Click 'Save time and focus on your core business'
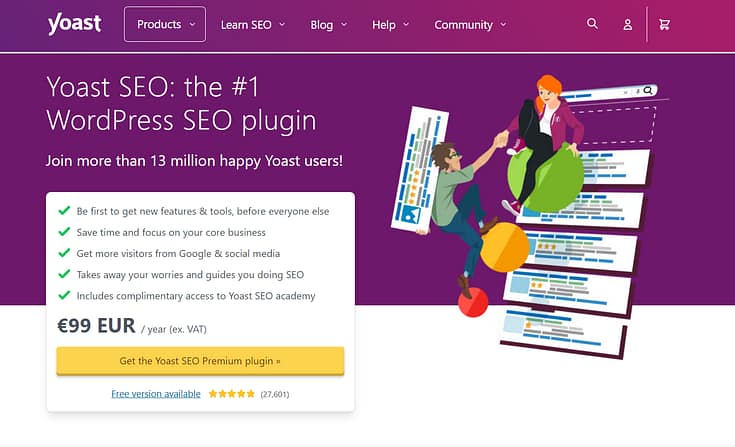This screenshot has height=447, width=735. [x=171, y=232]
